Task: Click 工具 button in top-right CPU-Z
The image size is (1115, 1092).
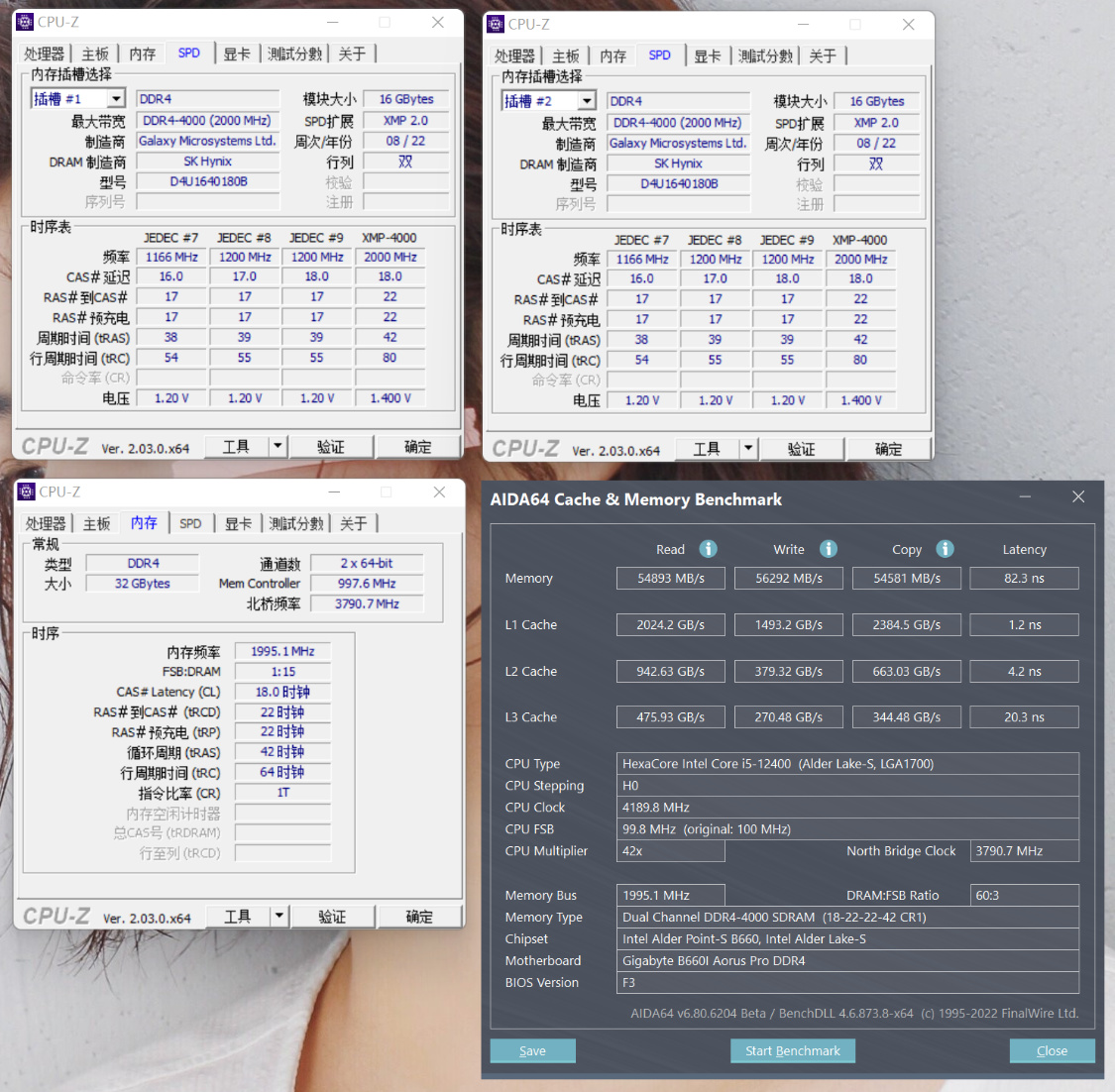Action: pyautogui.click(x=708, y=449)
